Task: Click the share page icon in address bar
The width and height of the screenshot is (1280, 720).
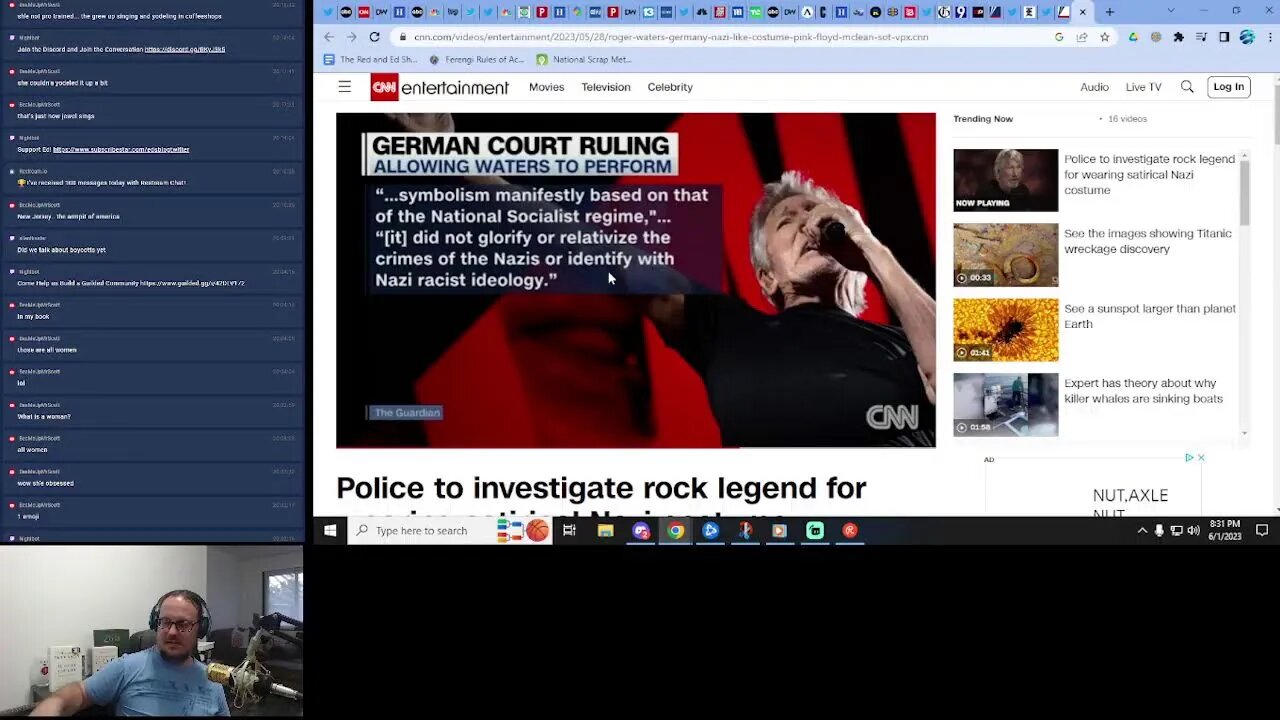Action: click(x=1082, y=37)
